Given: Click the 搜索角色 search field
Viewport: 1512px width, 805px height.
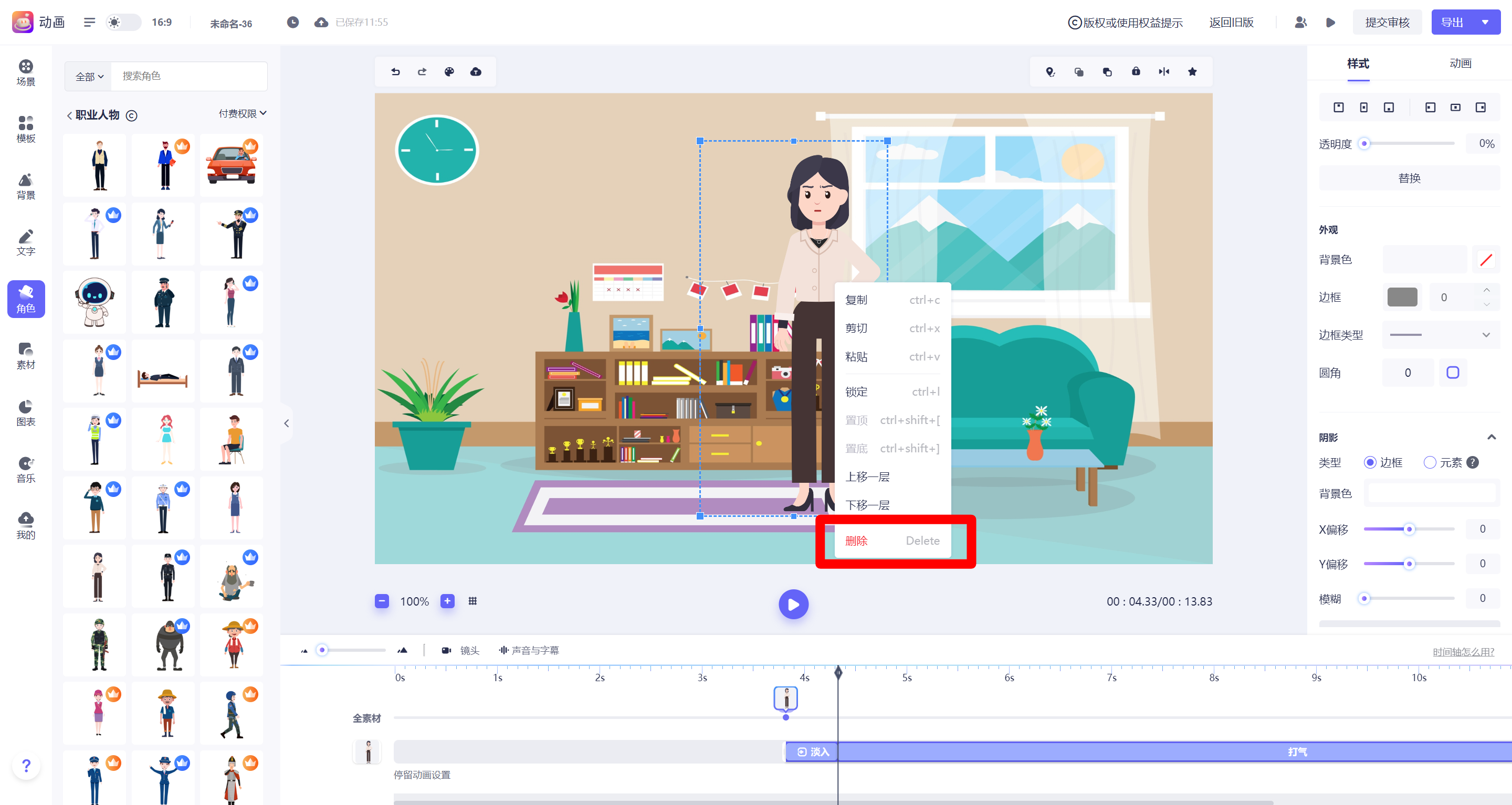Looking at the screenshot, I should (x=189, y=76).
